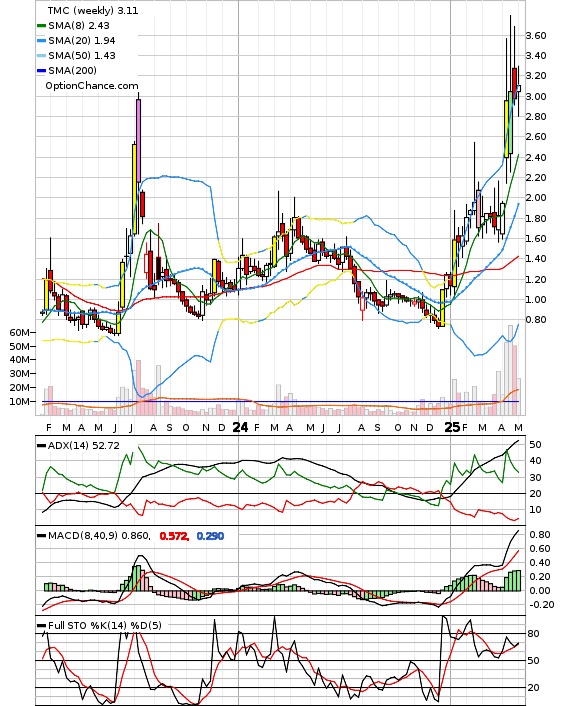This screenshot has height=706, width=566.
Task: Click the MACD(8,40,9) indicator label
Action: (x=98, y=536)
